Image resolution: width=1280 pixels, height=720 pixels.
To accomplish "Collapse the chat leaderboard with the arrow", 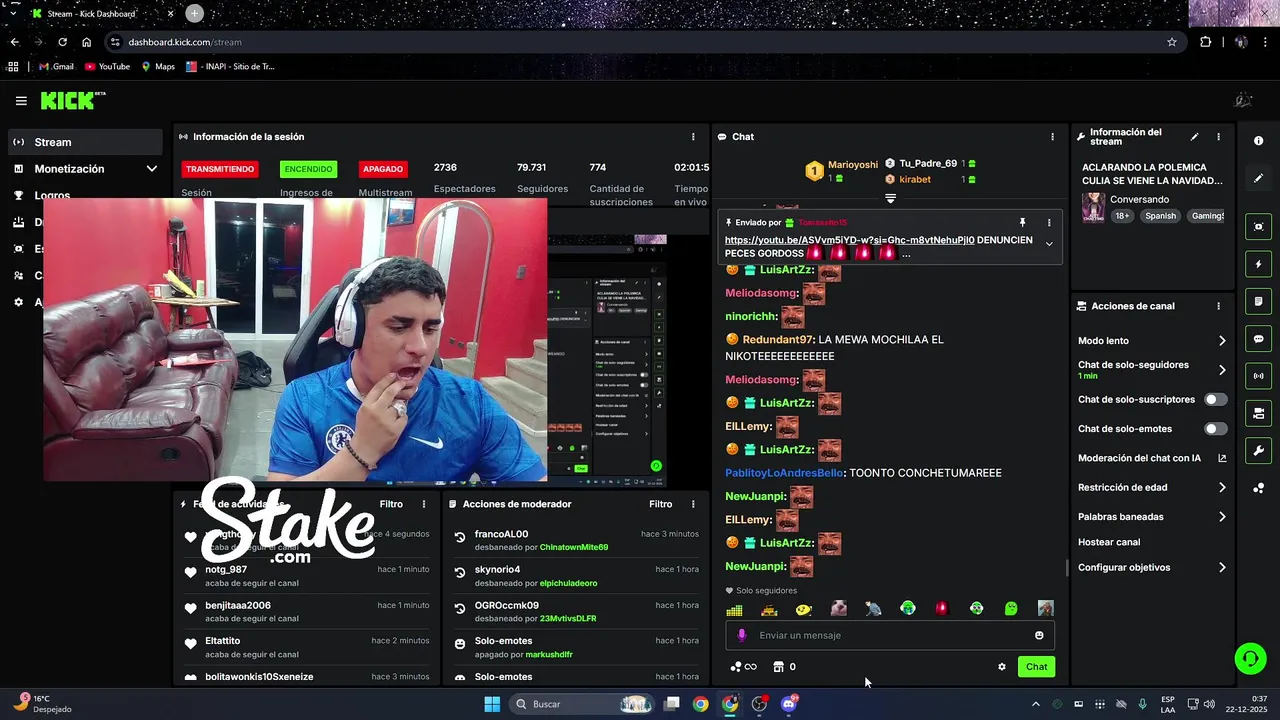I will [890, 198].
